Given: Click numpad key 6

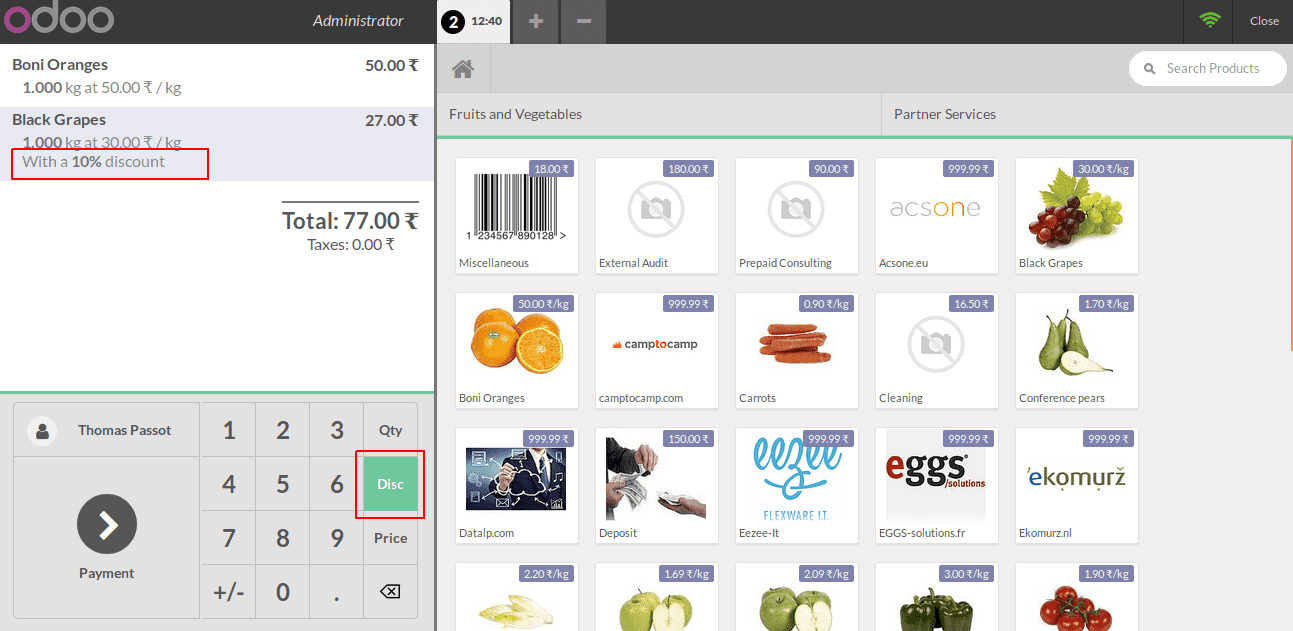Looking at the screenshot, I should [x=337, y=484].
